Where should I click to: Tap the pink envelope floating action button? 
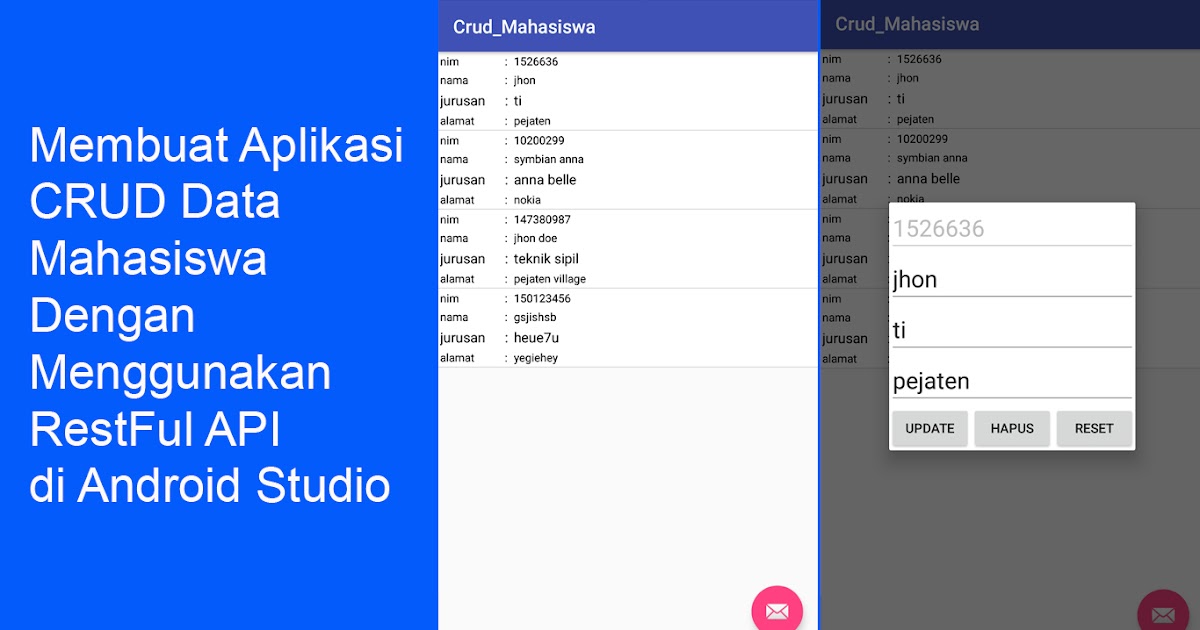777,610
